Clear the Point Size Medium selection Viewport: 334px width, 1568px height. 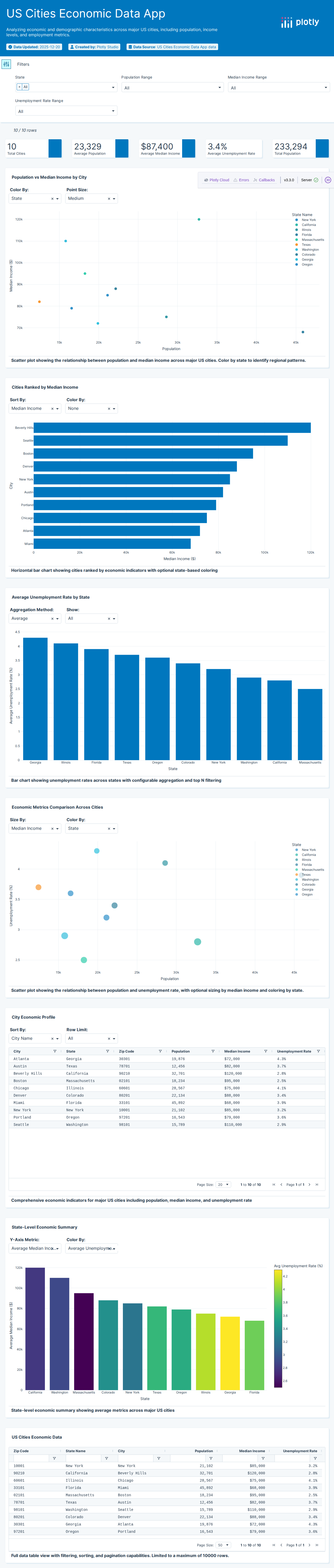[x=109, y=199]
